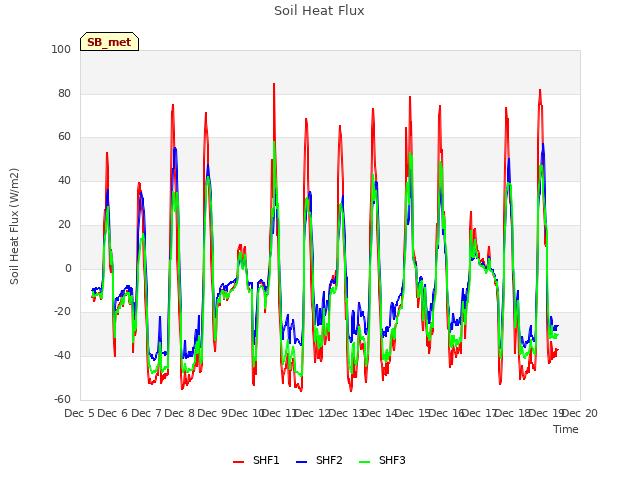Click the 60 y-axis tick label

click(64, 137)
